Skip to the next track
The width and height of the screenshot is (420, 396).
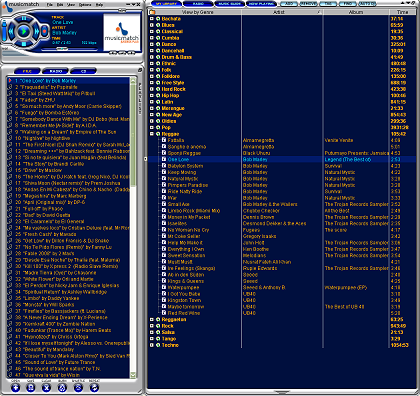click(x=36, y=31)
